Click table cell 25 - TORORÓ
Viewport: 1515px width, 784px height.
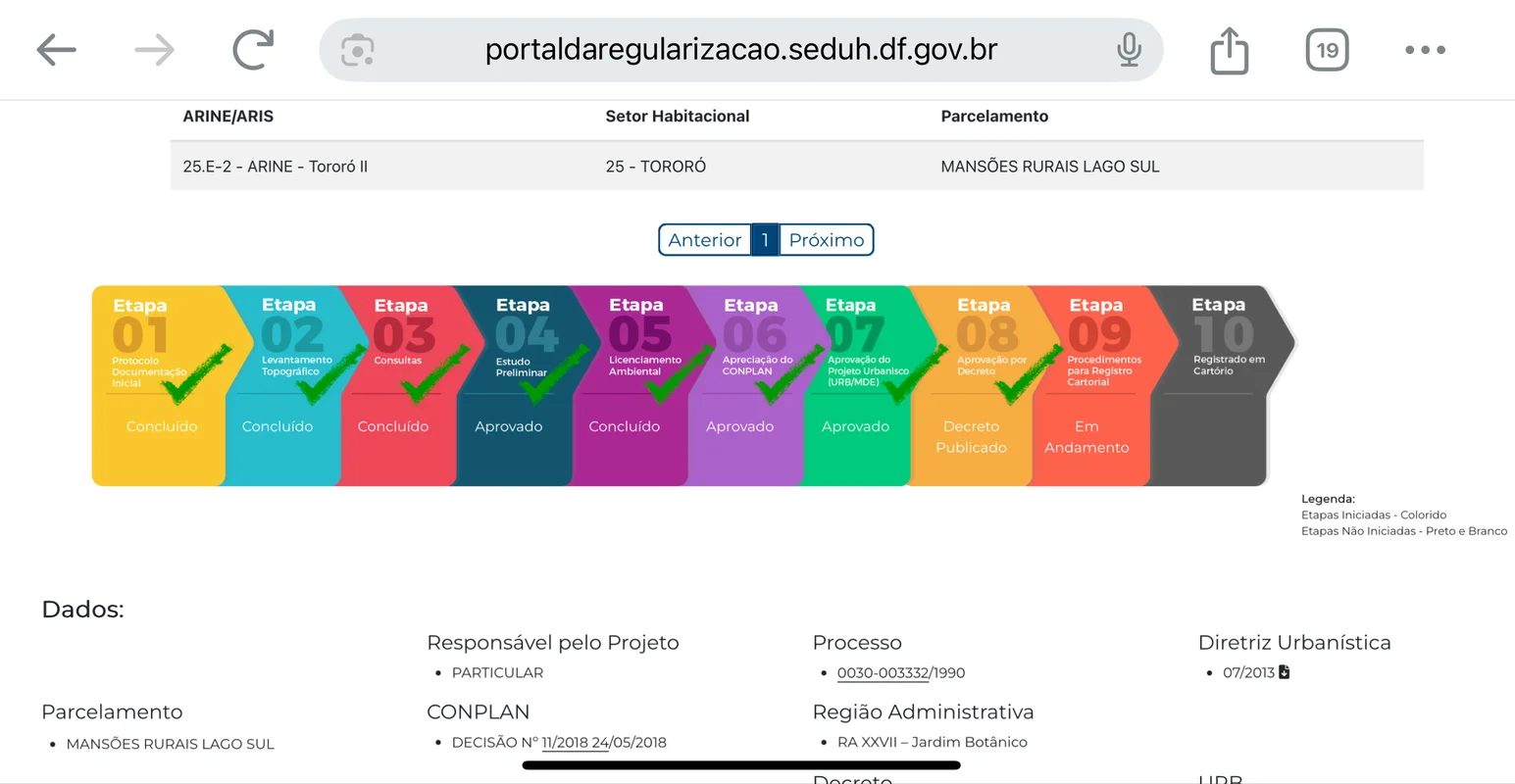coord(656,167)
